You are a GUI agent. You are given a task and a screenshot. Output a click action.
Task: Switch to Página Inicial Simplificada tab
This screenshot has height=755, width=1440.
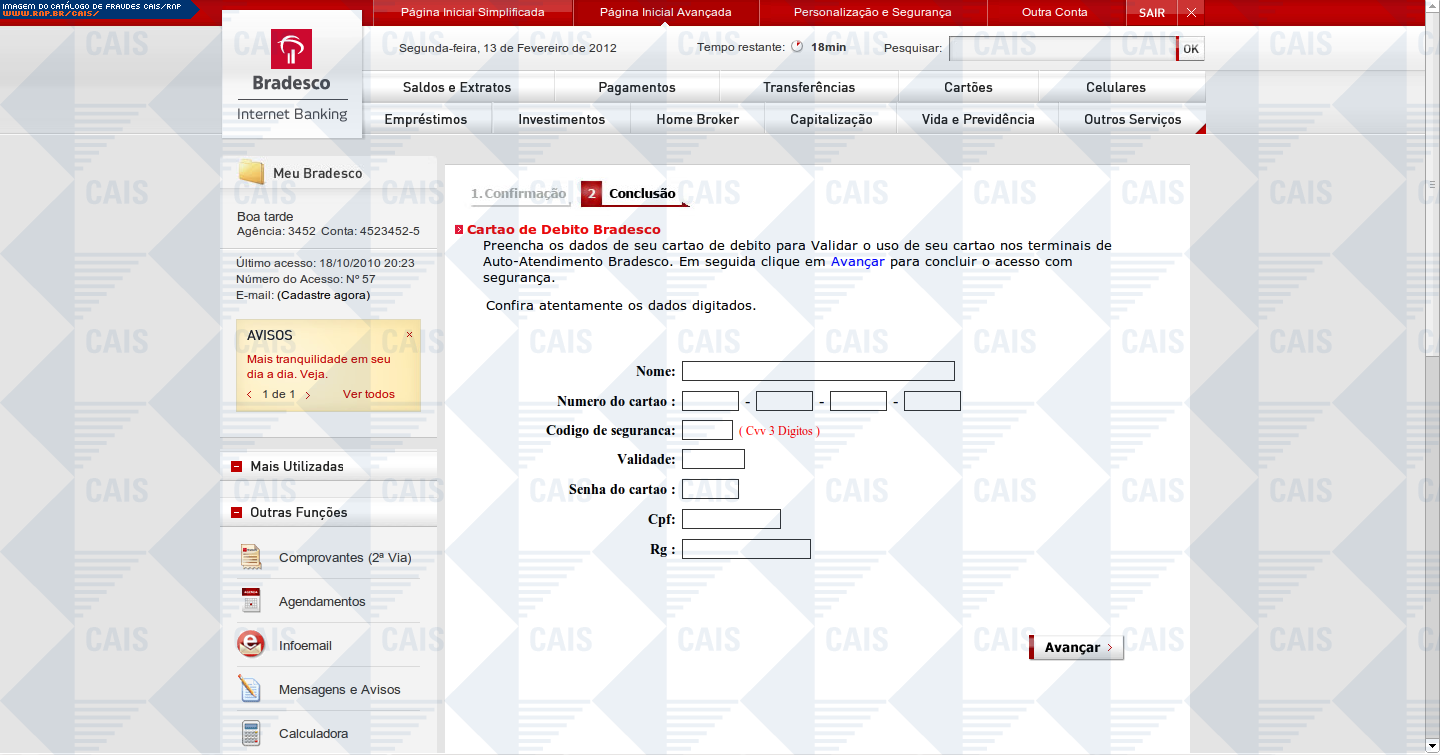[x=472, y=13]
